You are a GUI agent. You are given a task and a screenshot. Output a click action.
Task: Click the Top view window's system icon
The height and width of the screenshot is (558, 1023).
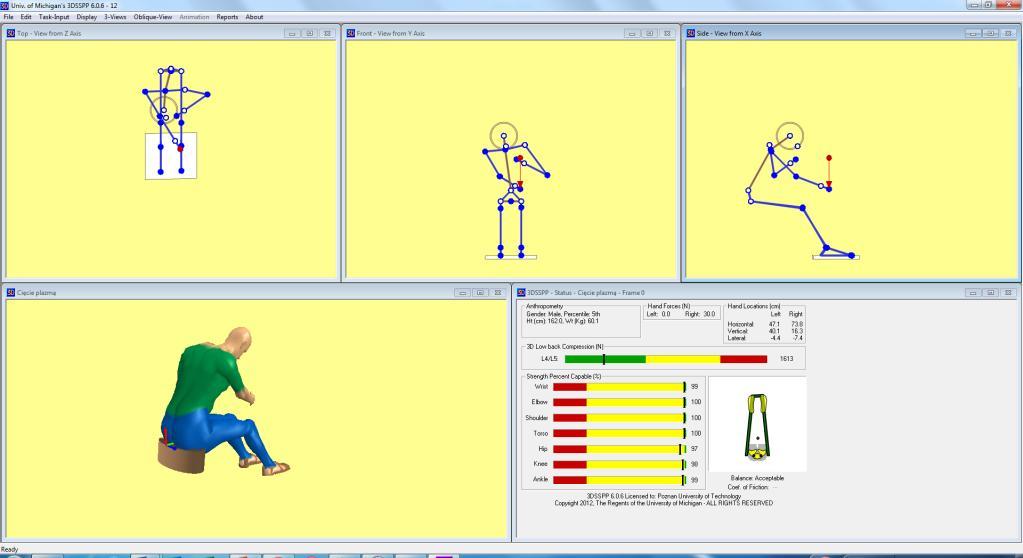(10, 33)
